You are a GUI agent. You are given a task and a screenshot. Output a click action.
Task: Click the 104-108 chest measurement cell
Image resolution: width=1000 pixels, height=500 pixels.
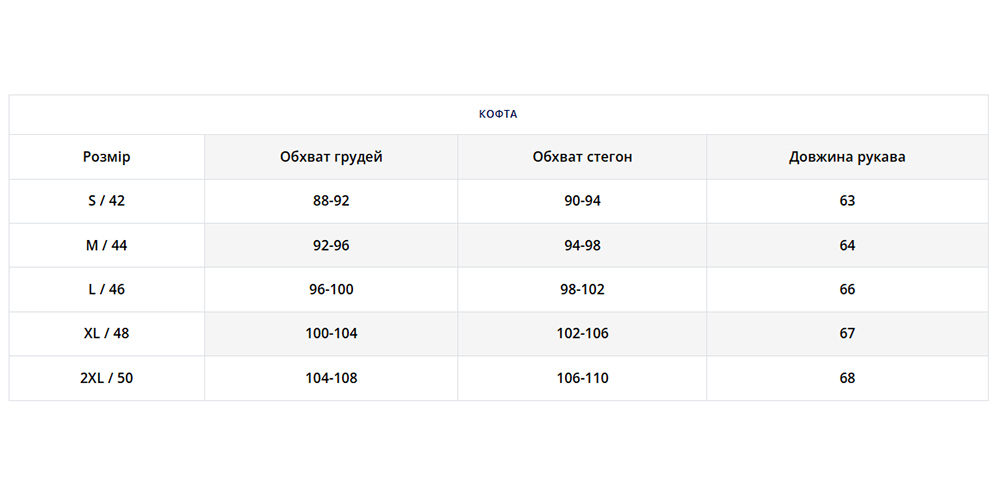pos(331,378)
